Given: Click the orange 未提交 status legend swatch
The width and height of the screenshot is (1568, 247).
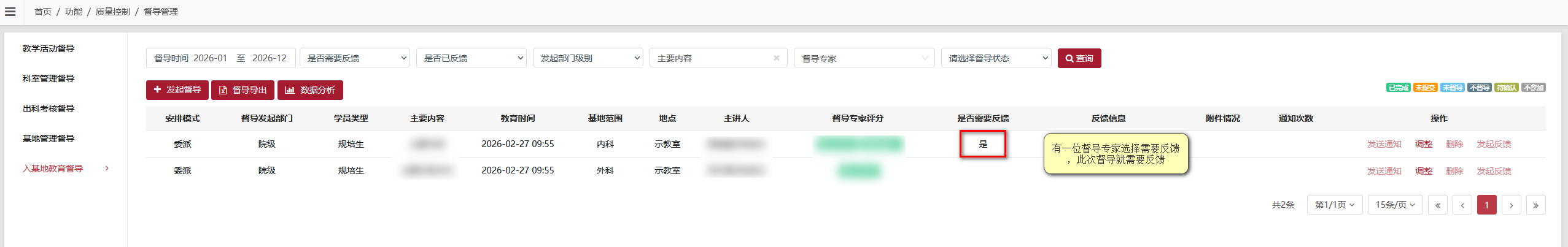Looking at the screenshot, I should (1425, 88).
